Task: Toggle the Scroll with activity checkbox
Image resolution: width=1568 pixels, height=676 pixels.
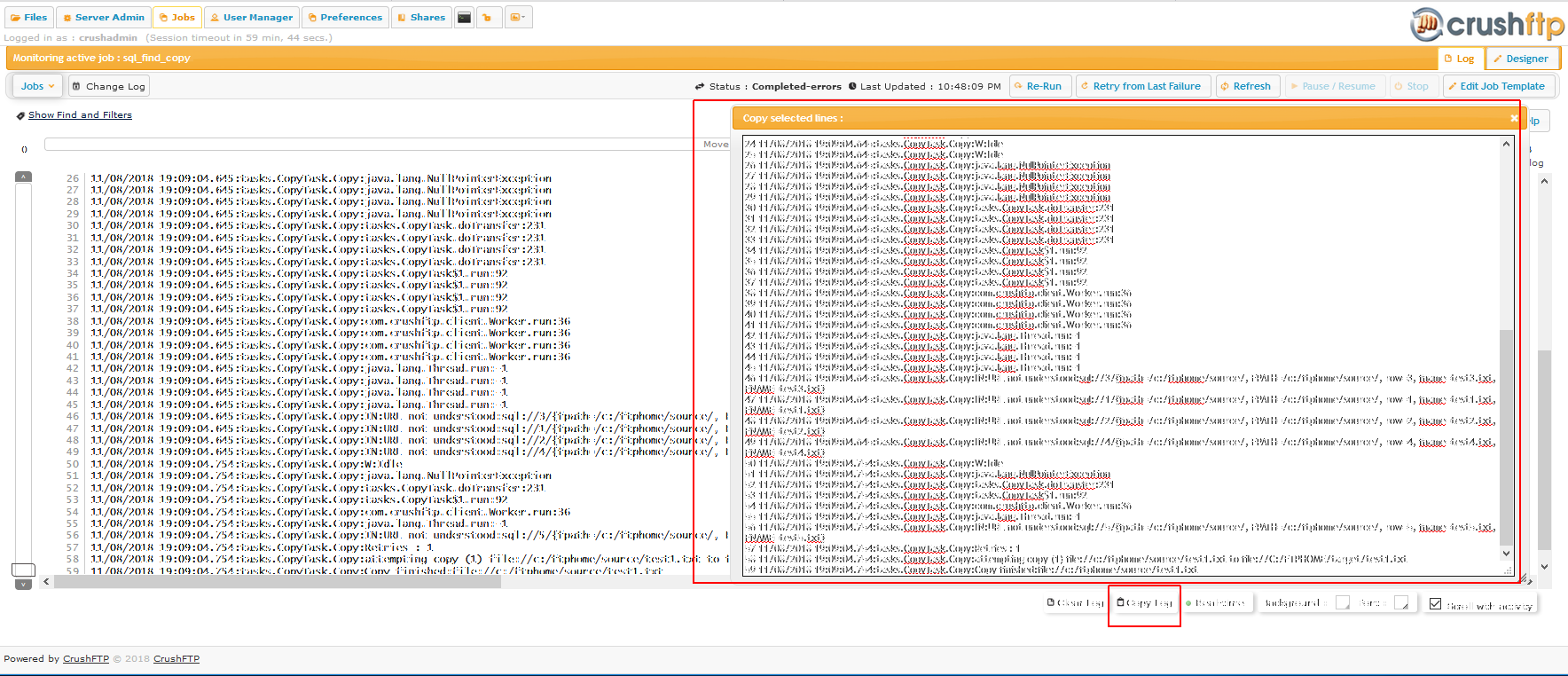Action: click(x=1436, y=604)
